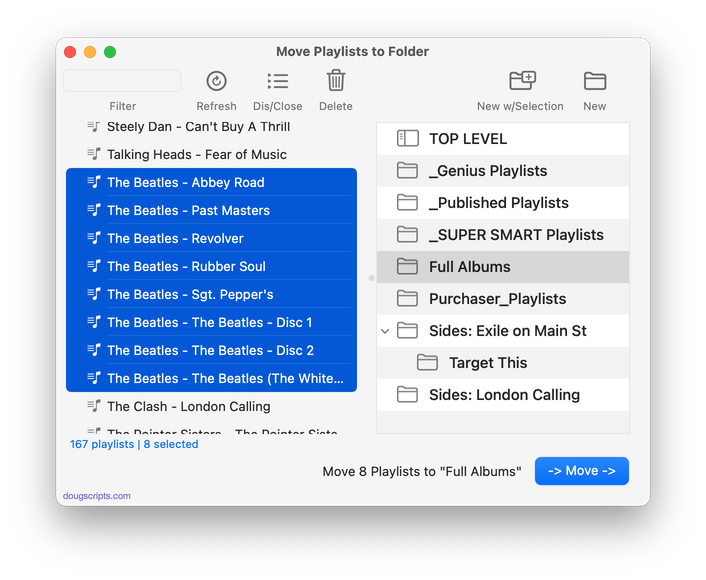Click the playlist icon beside Revolver
Image resolution: width=706 pixels, height=580 pixels.
[94, 238]
